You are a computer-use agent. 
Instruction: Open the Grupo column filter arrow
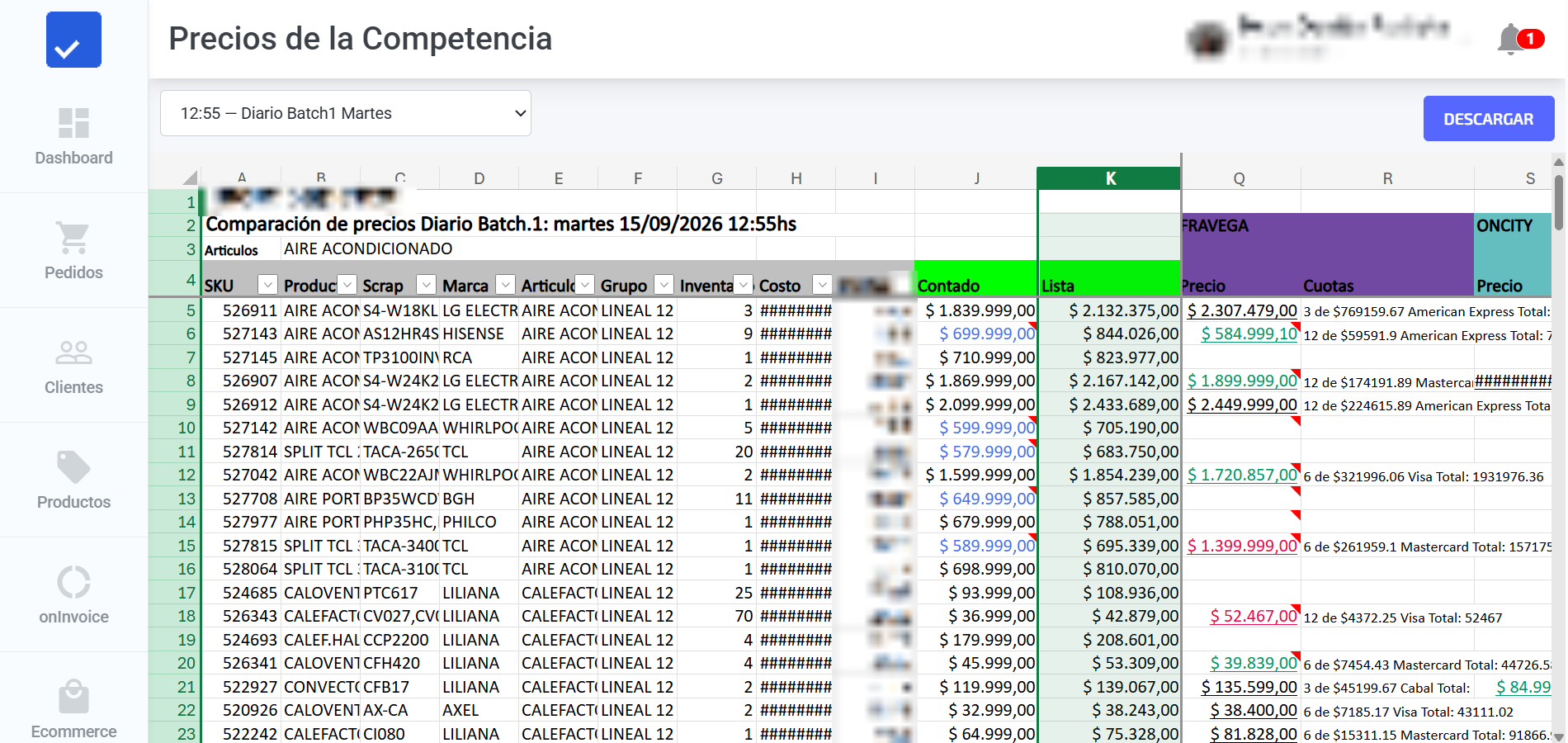coord(664,285)
